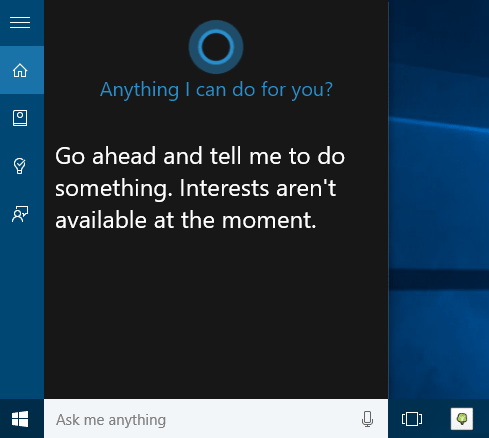Screen dimensions: 489x438
Task: Launch the green tree taskbar app
Action: click(x=462, y=419)
